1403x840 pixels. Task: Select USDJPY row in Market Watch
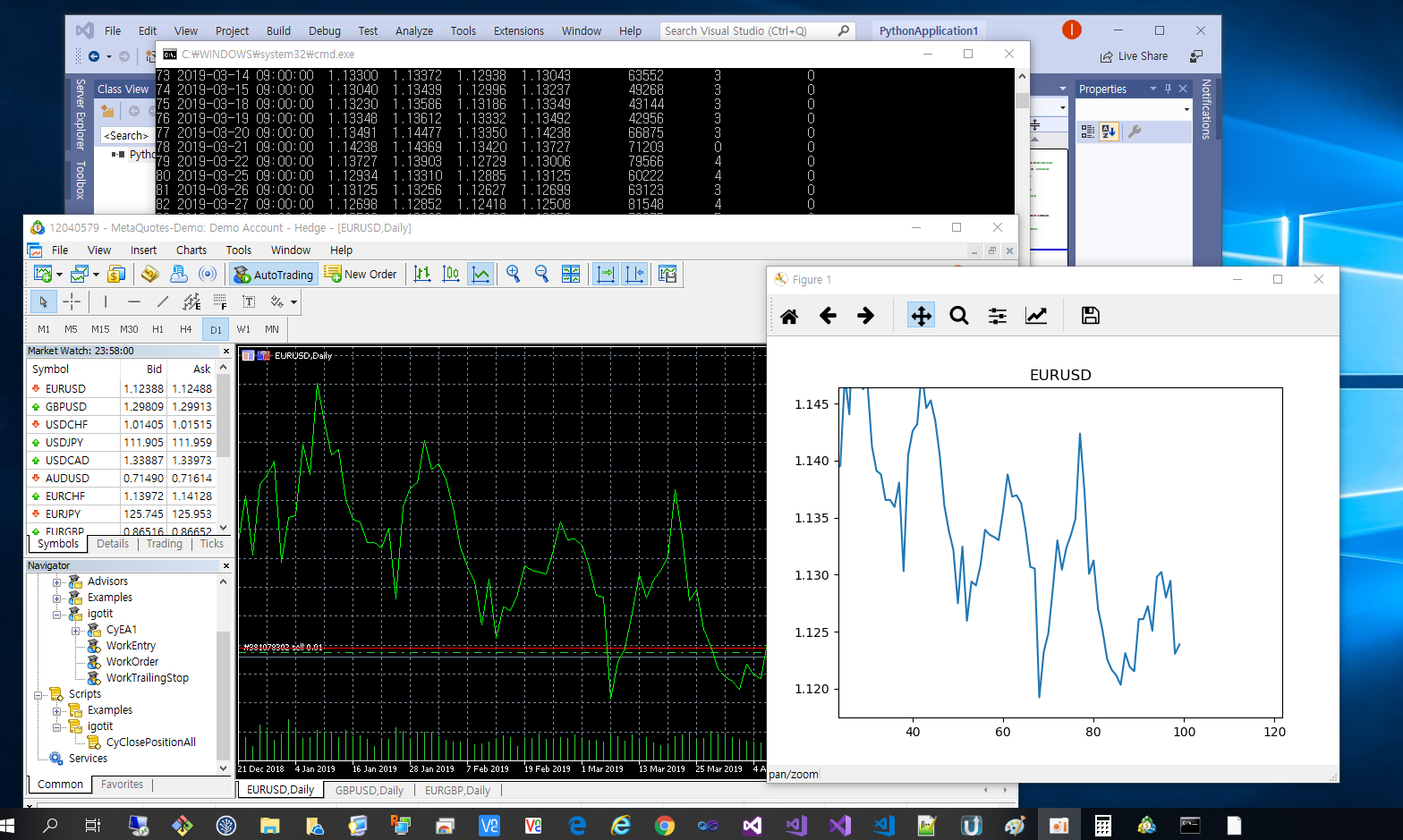(x=123, y=442)
